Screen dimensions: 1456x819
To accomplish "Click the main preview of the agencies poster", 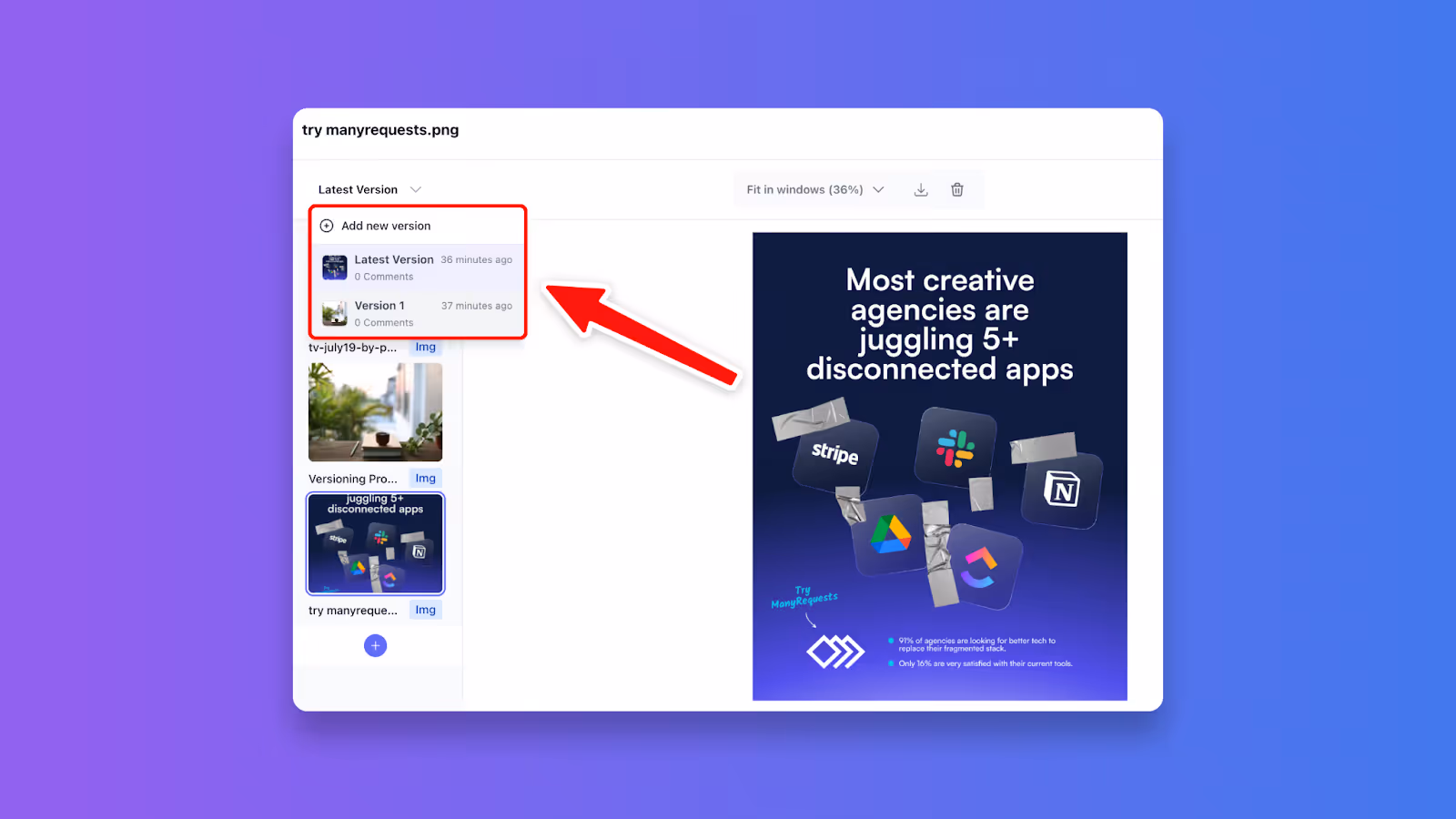I will click(940, 466).
